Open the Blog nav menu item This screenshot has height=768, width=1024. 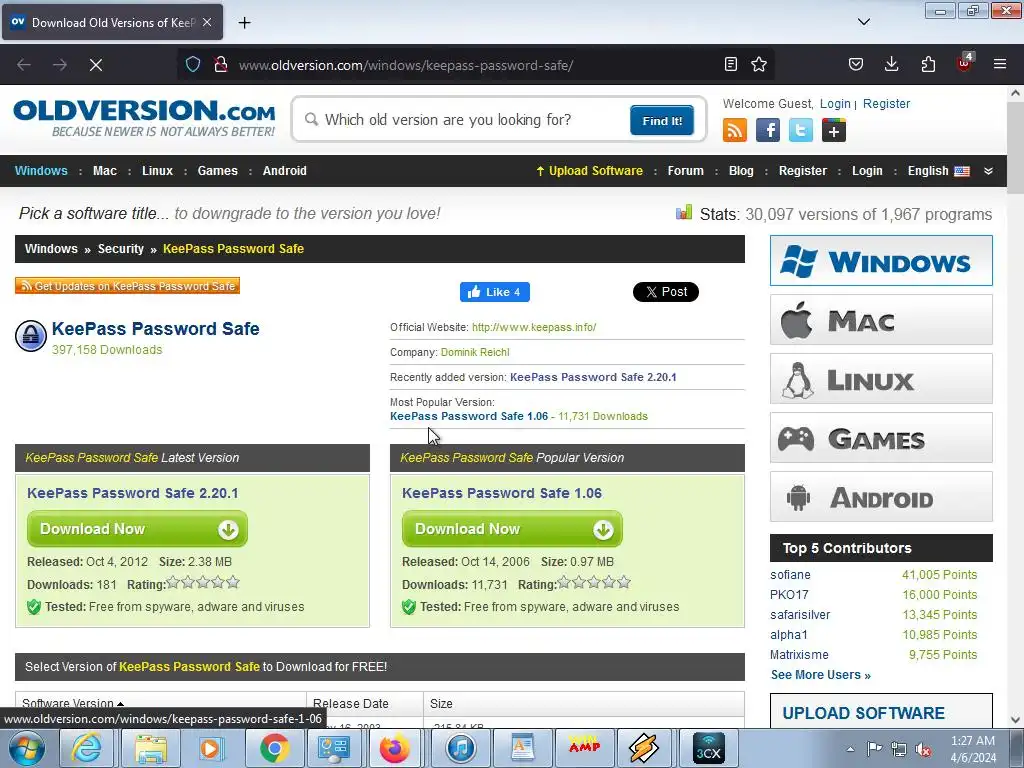(741, 171)
